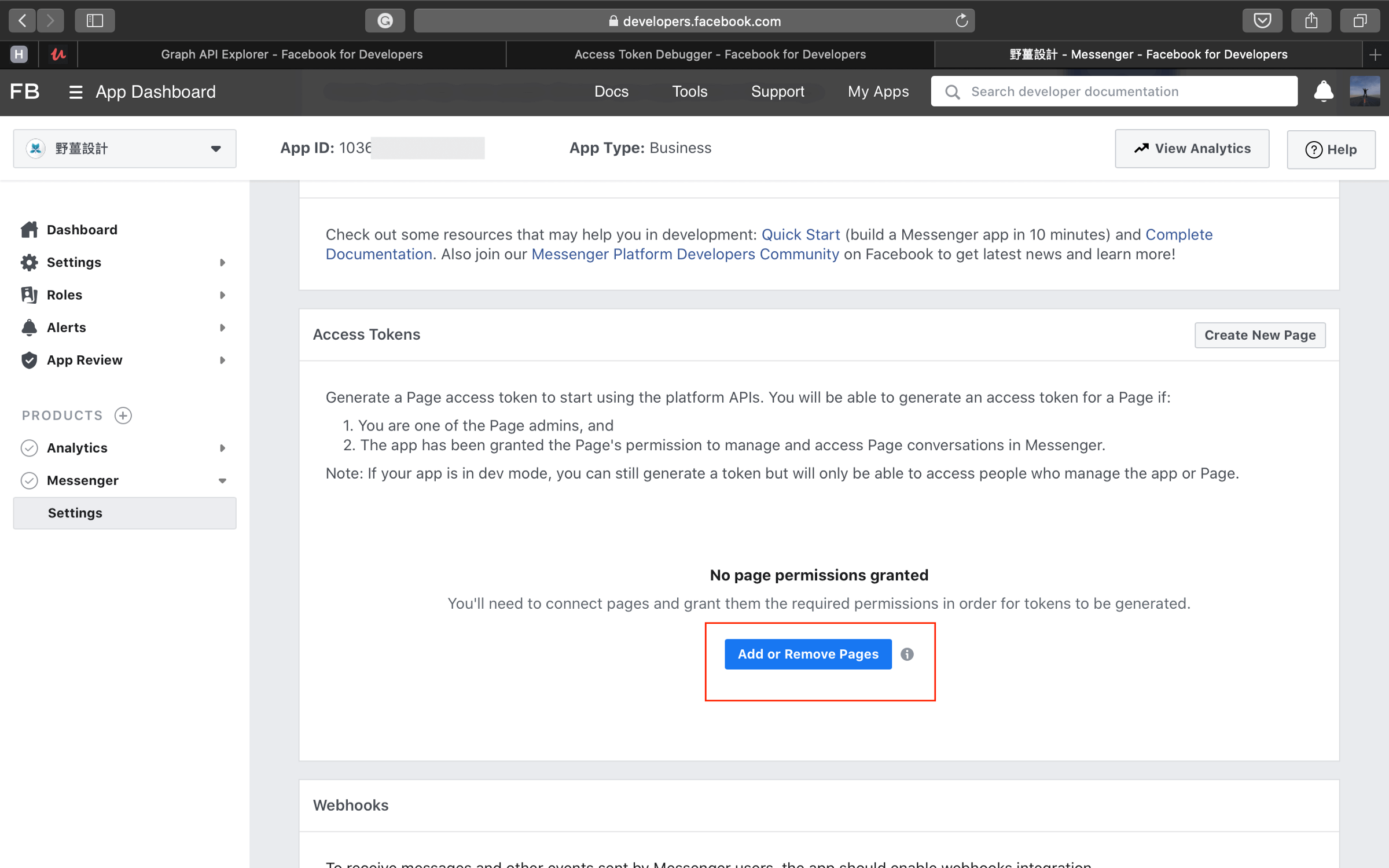
Task: Click the Grammarly extension icon
Action: (385, 21)
